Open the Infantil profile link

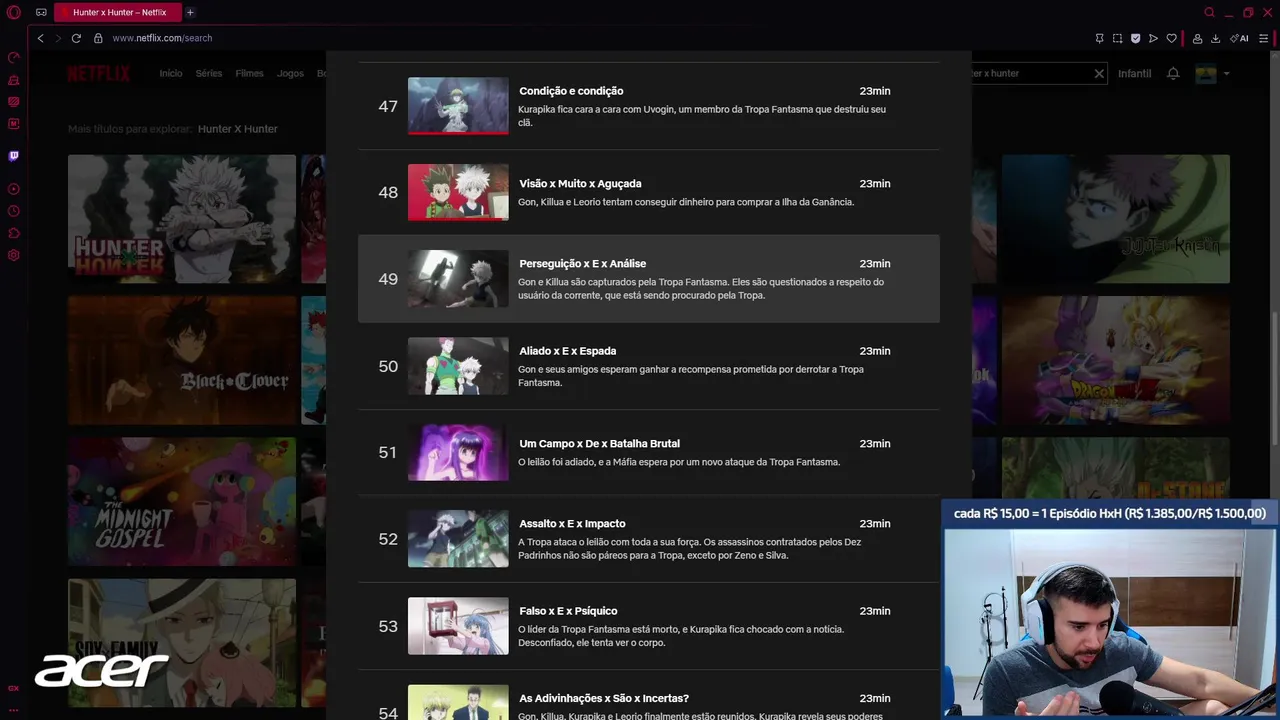pyautogui.click(x=1134, y=73)
